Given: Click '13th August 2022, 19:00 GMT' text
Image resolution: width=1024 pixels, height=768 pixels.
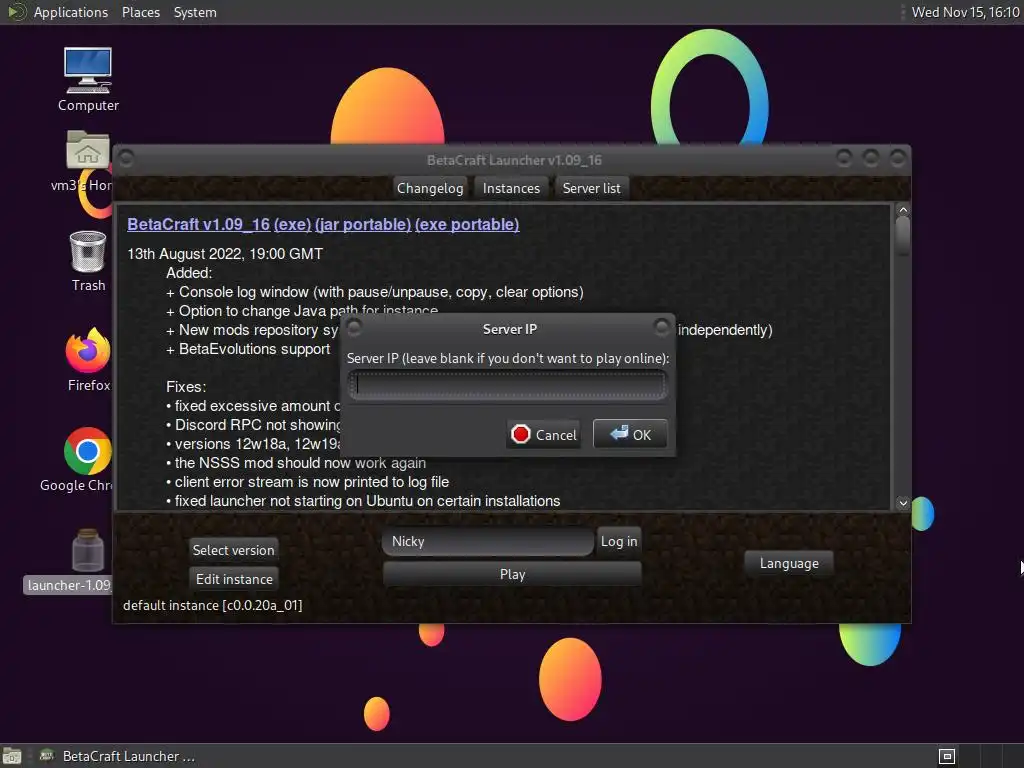Looking at the screenshot, I should [225, 253].
